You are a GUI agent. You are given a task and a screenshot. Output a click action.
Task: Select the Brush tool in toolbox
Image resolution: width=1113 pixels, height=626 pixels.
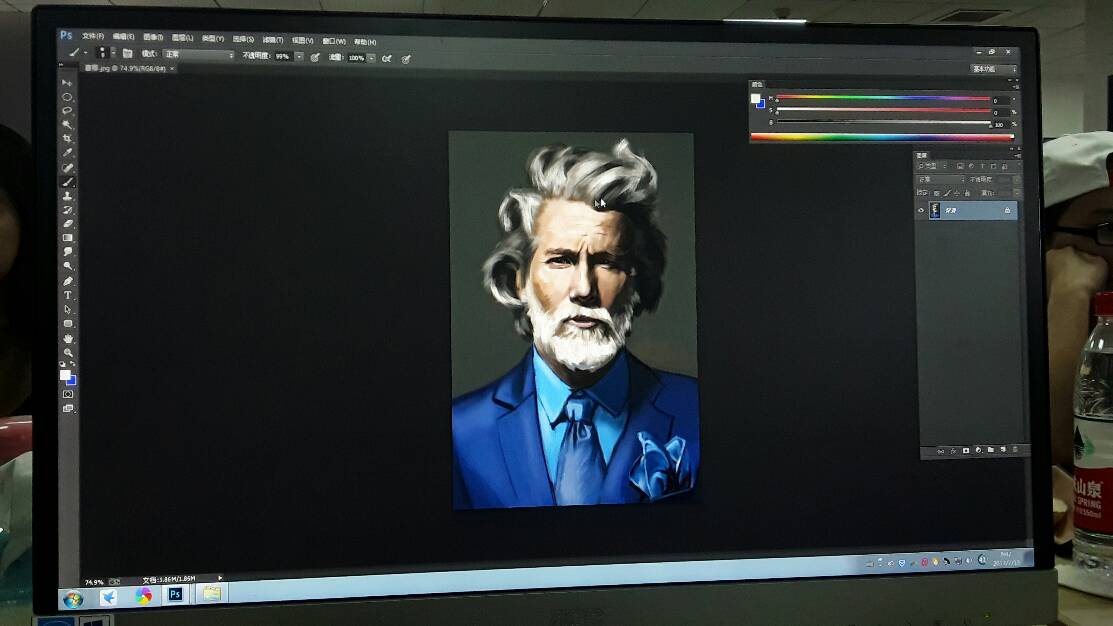(x=67, y=182)
